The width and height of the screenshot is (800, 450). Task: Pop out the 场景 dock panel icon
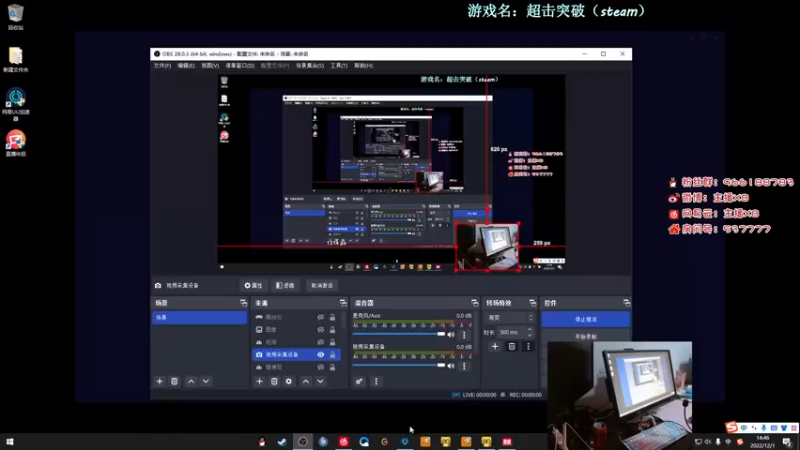[x=243, y=303]
